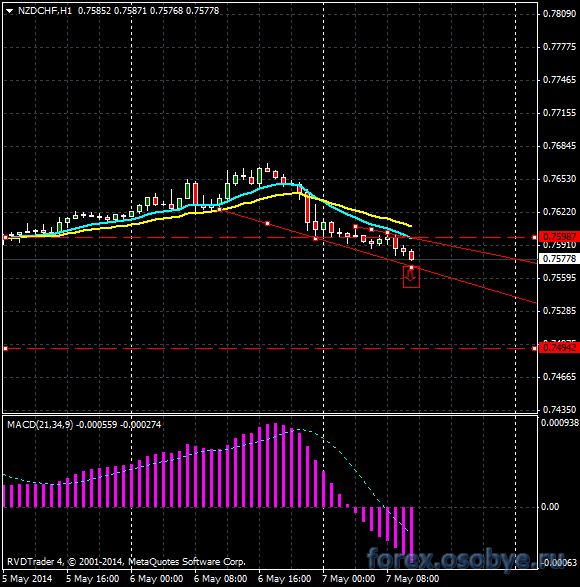Click left anchor of the 0.75987 dashed line

click(5, 237)
